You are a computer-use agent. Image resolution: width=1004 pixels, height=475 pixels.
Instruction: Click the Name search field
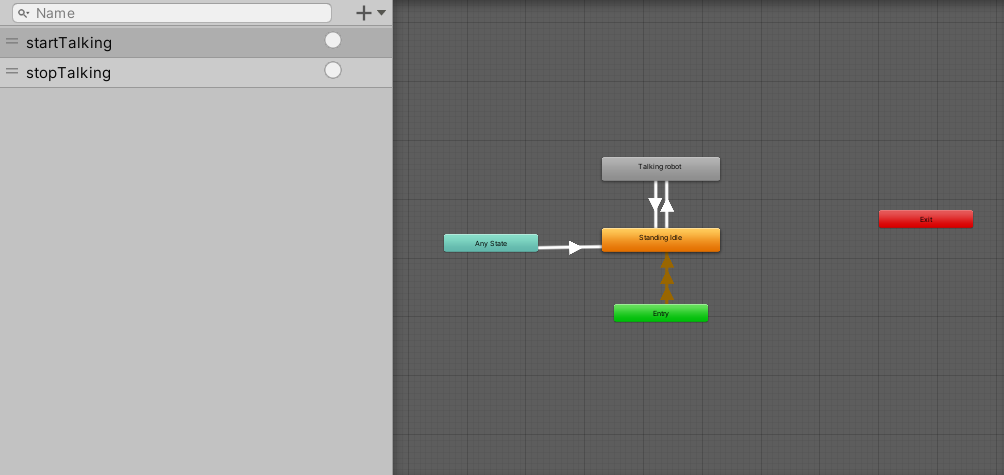[180, 14]
